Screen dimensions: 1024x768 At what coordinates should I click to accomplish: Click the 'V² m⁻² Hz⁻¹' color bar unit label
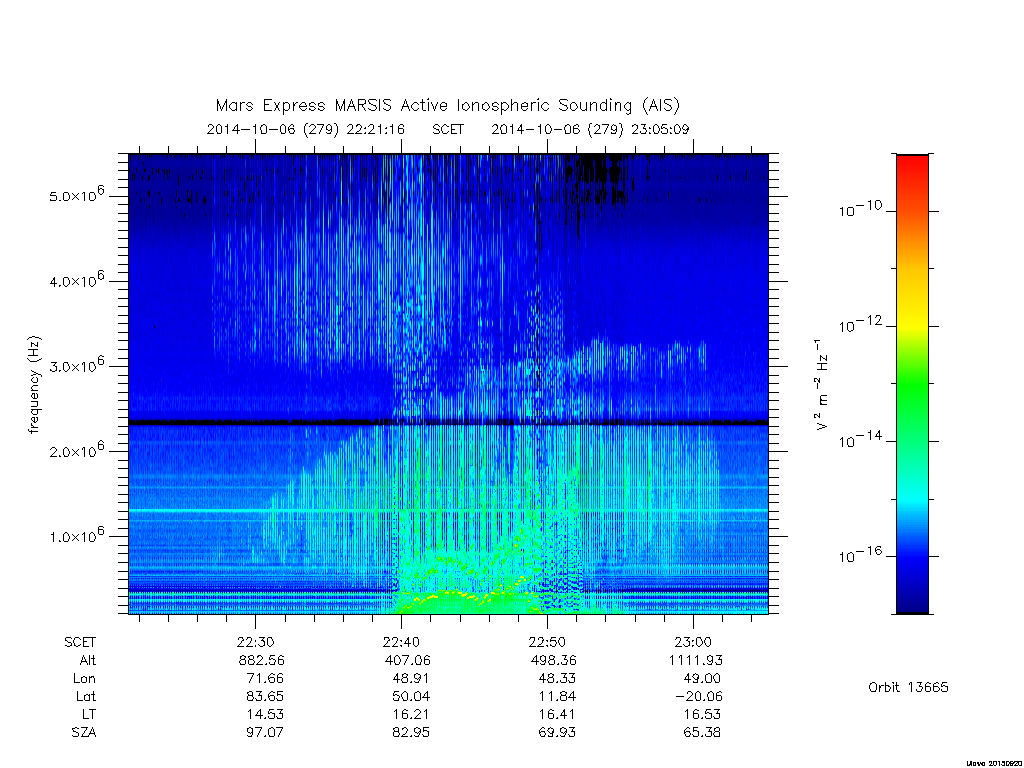click(x=822, y=384)
